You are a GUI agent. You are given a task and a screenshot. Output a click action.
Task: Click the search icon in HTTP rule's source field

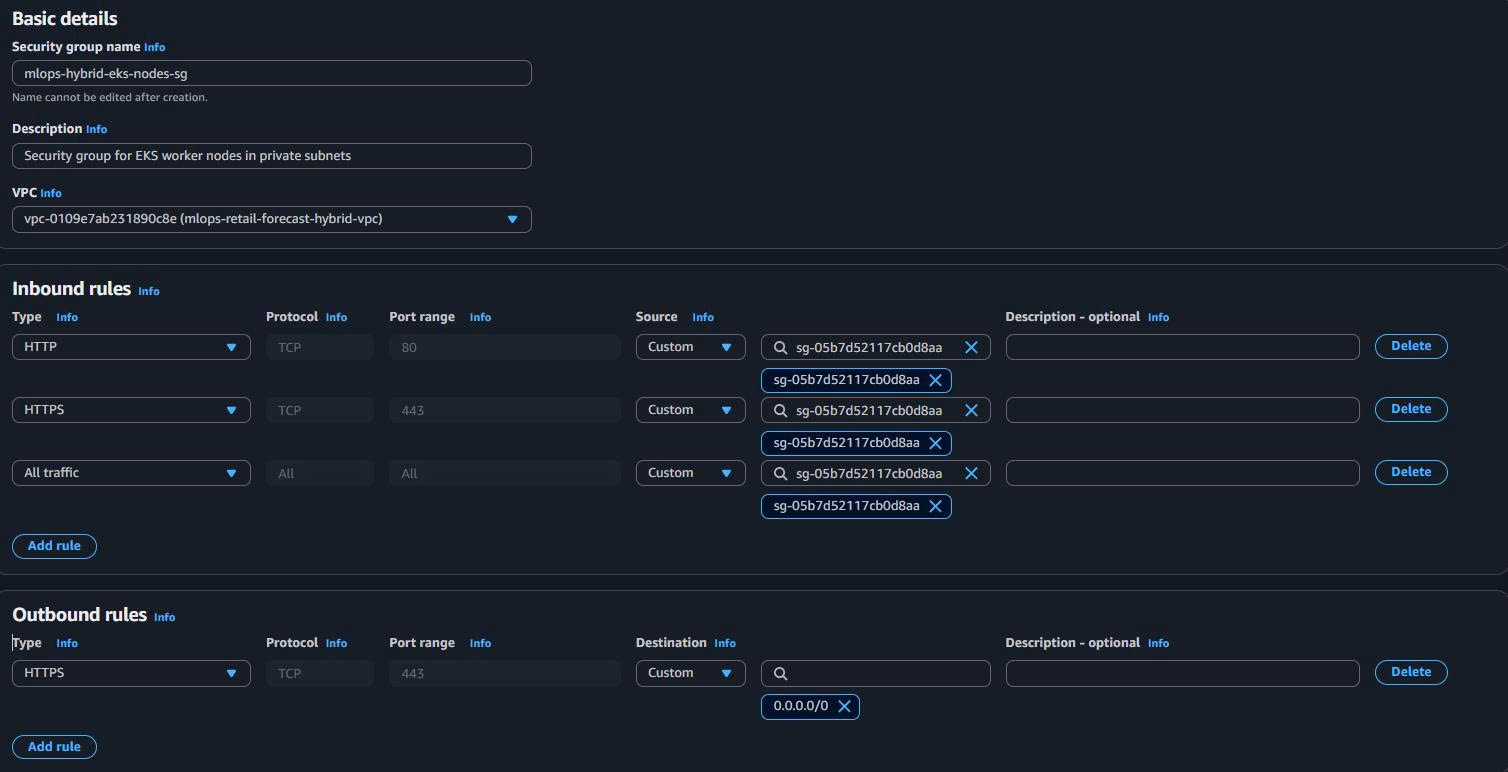780,347
